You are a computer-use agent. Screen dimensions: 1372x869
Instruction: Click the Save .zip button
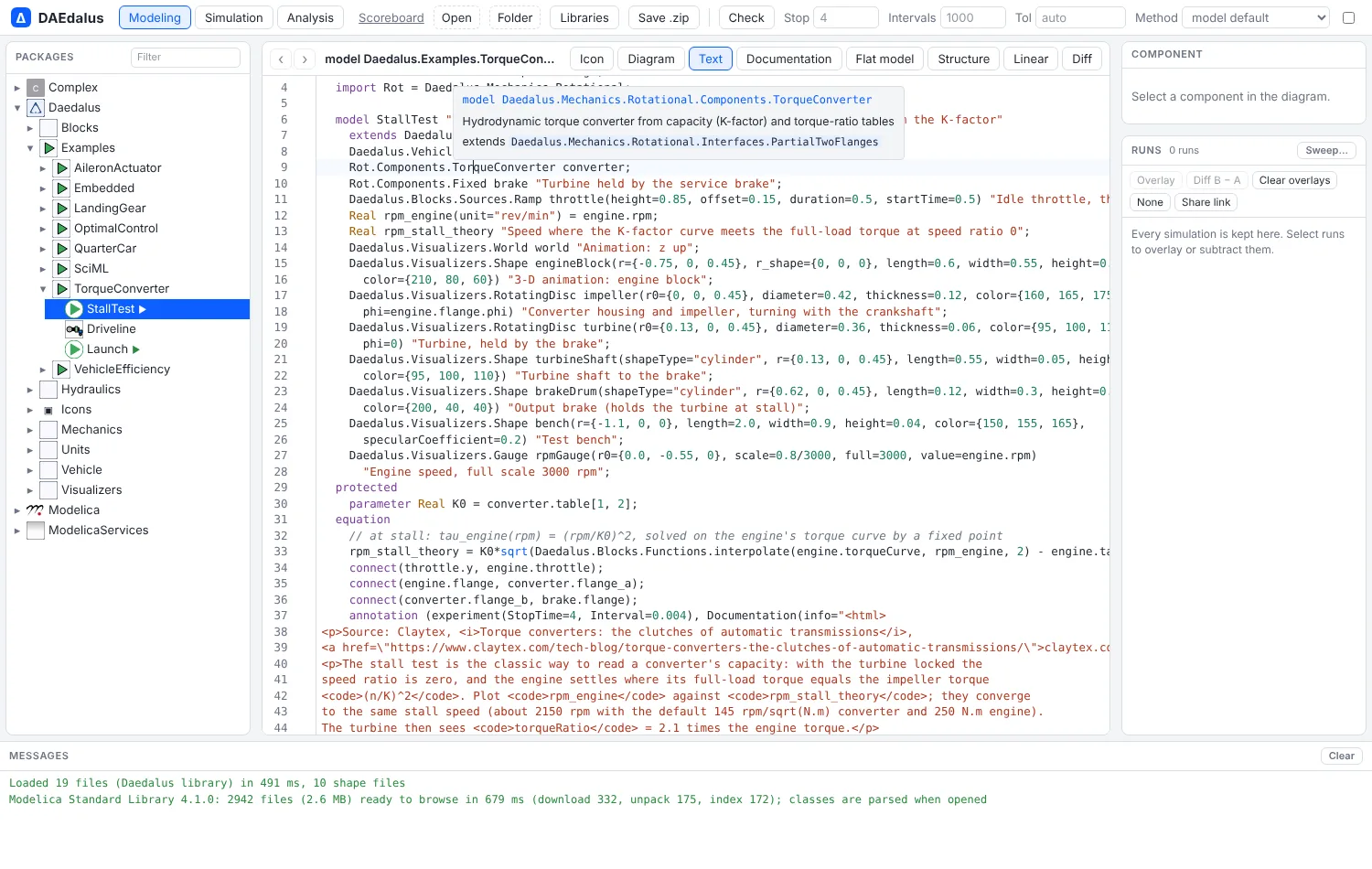click(x=663, y=17)
